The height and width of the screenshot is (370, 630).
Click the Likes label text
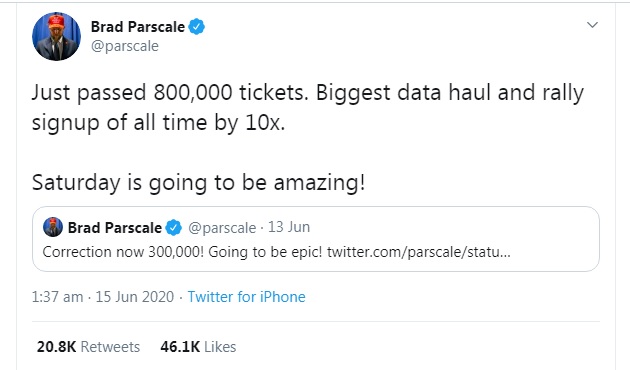(x=220, y=347)
